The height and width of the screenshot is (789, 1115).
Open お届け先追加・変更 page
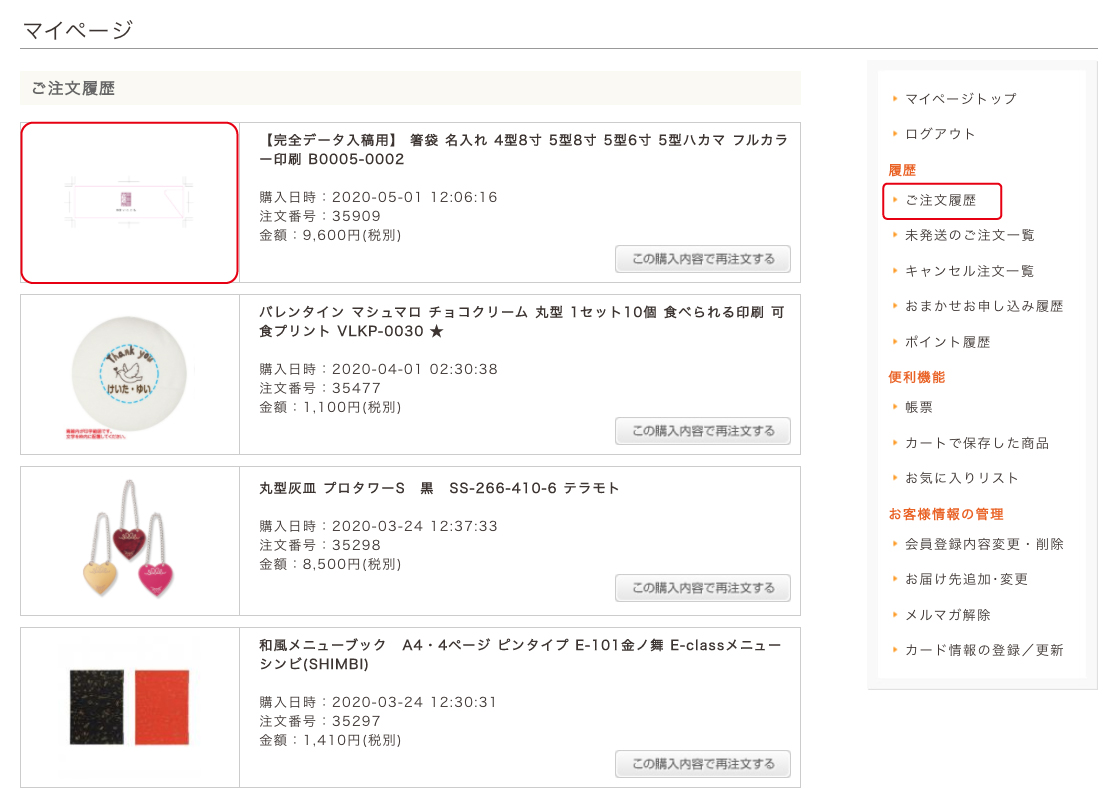966,579
